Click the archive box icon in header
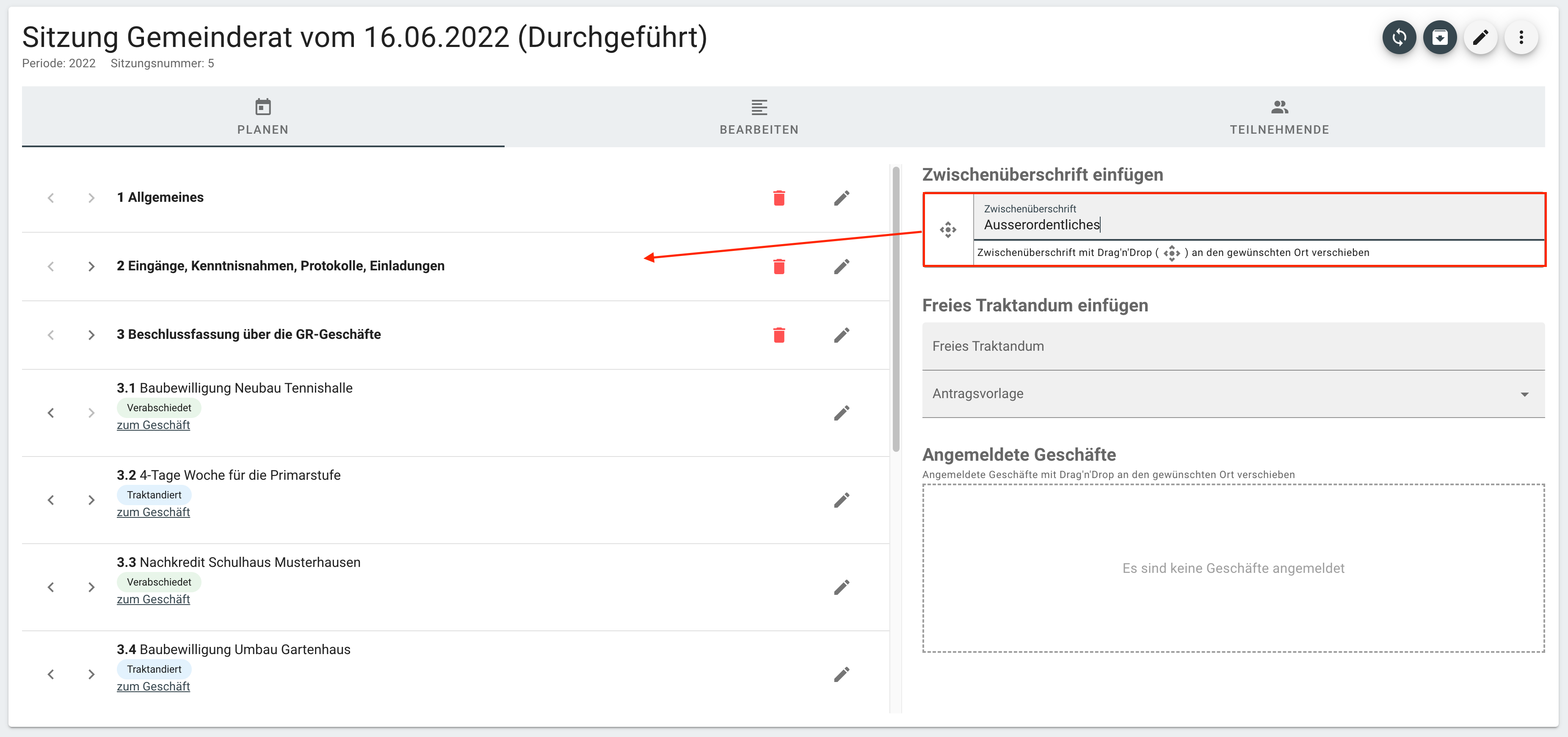The height and width of the screenshot is (737, 1568). pos(1440,38)
